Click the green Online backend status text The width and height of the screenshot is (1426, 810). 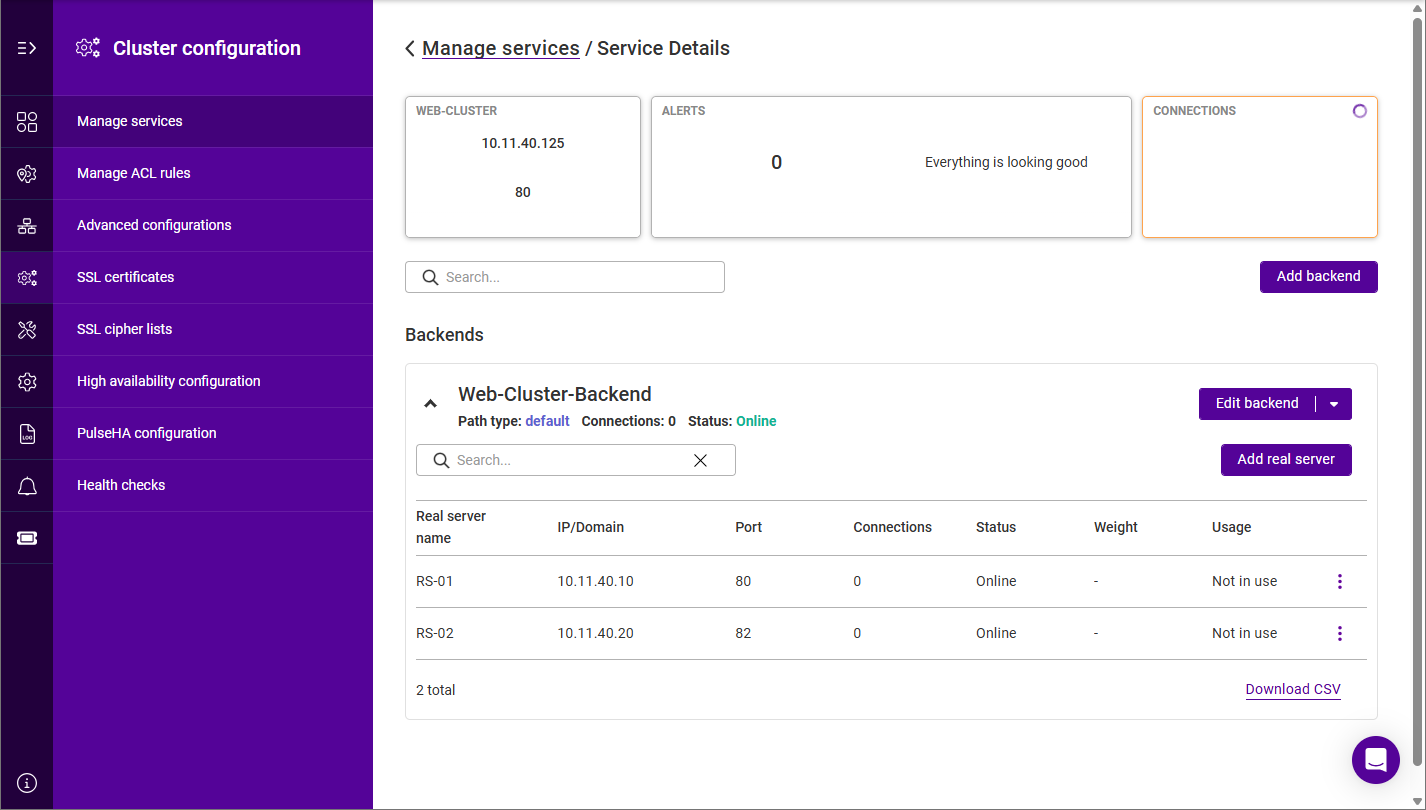(x=757, y=421)
